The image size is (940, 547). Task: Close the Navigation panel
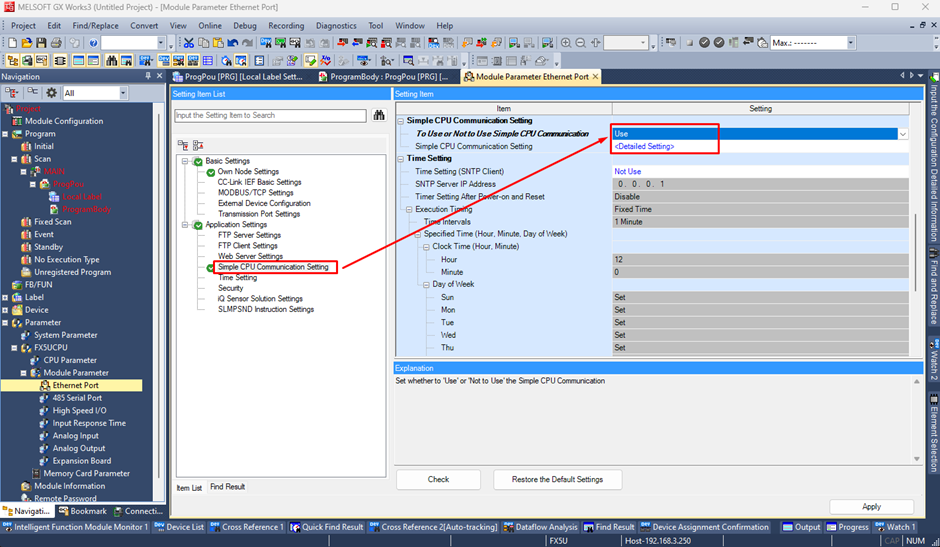click(x=159, y=76)
